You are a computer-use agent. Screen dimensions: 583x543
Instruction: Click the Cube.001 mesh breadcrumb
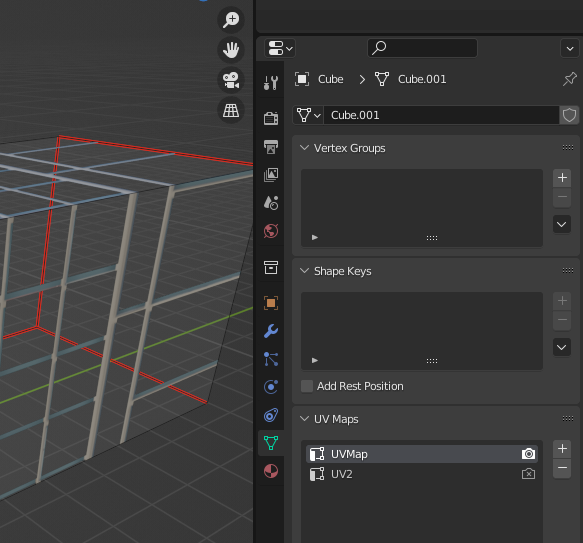[410, 79]
